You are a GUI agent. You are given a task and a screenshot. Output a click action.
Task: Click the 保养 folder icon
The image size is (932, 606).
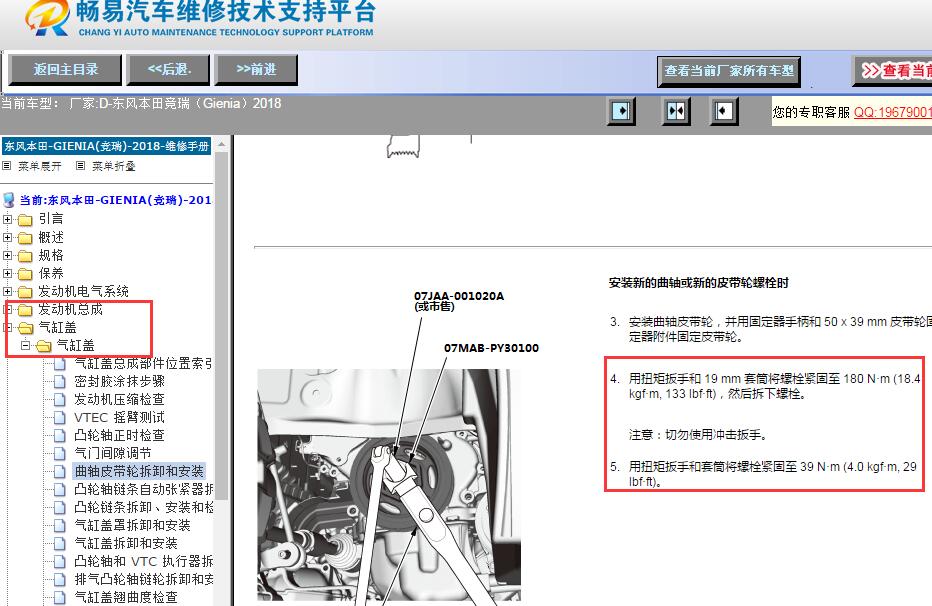point(25,274)
